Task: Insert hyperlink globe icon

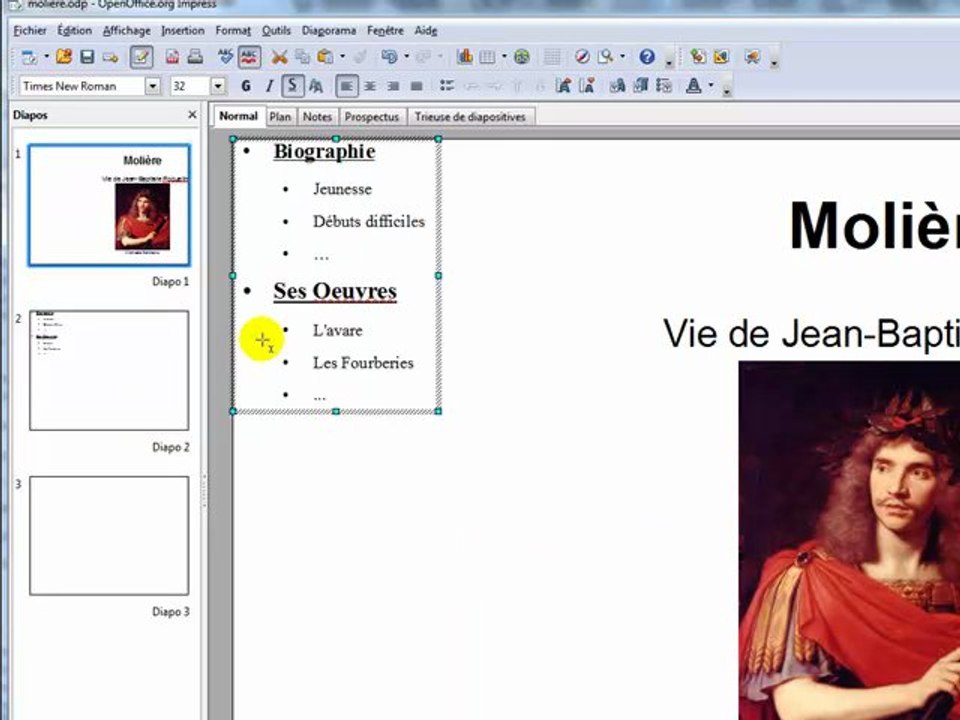Action: pos(522,57)
